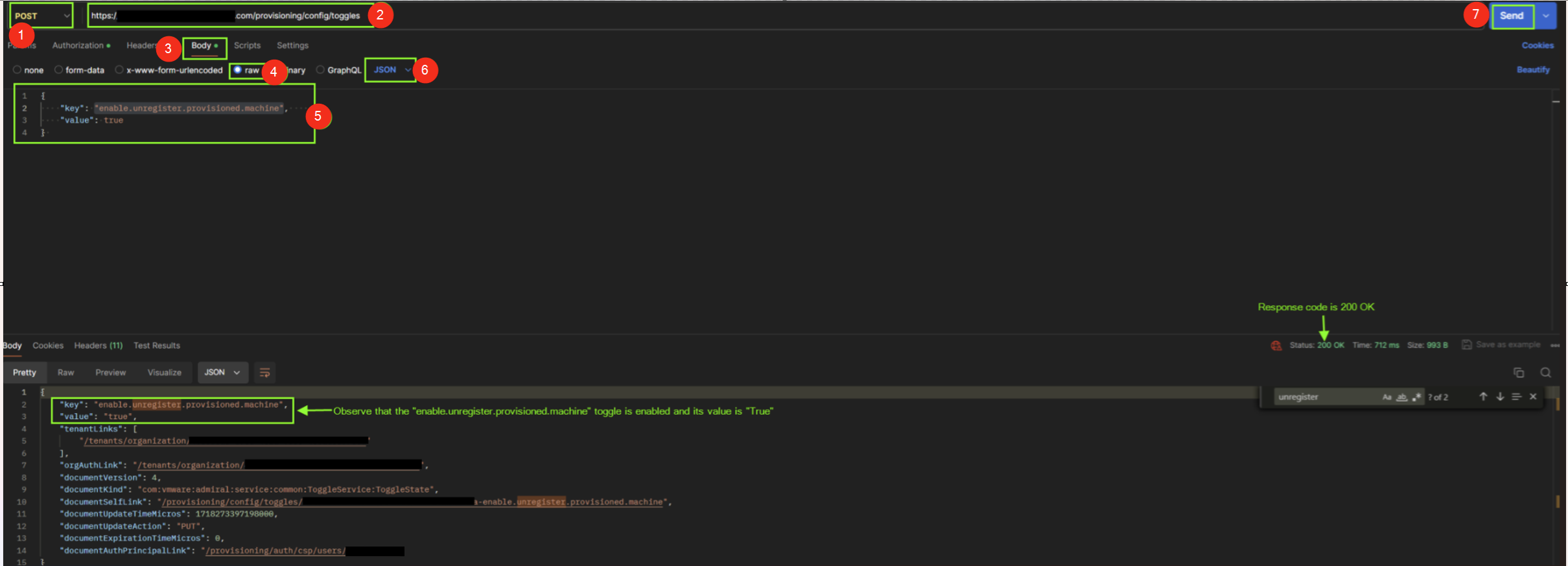1568x566 pixels.
Task: Open the response Cookies tab
Action: pyautogui.click(x=48, y=346)
